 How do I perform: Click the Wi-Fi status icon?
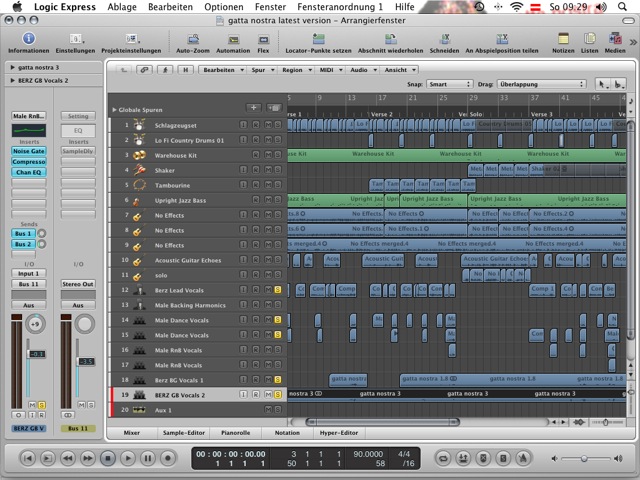(x=517, y=7)
